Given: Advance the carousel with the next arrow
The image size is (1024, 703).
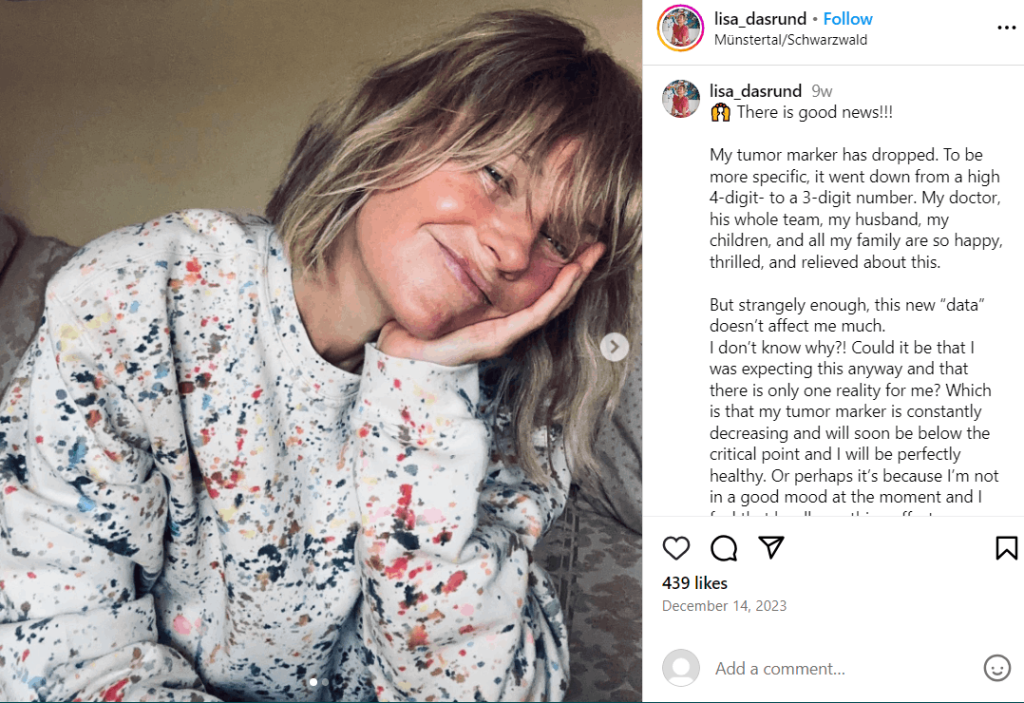Looking at the screenshot, I should [614, 346].
